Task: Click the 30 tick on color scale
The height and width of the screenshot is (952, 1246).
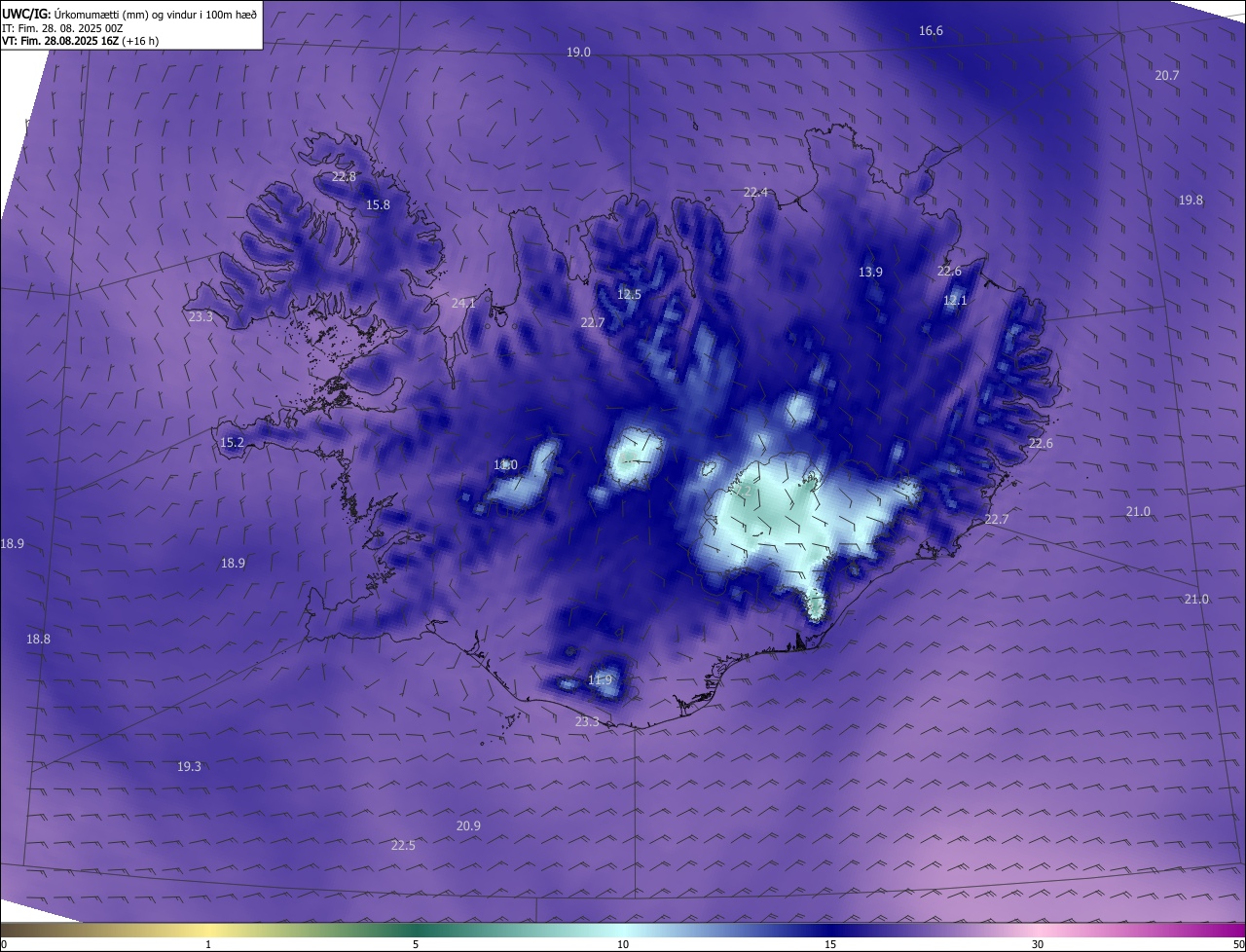Action: coord(1038,944)
